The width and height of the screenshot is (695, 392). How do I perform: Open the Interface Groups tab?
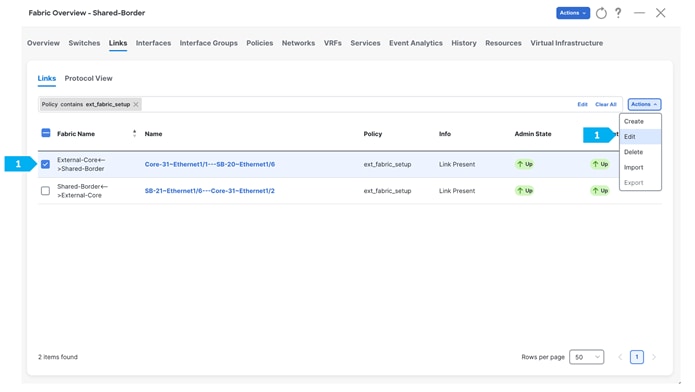[208, 43]
